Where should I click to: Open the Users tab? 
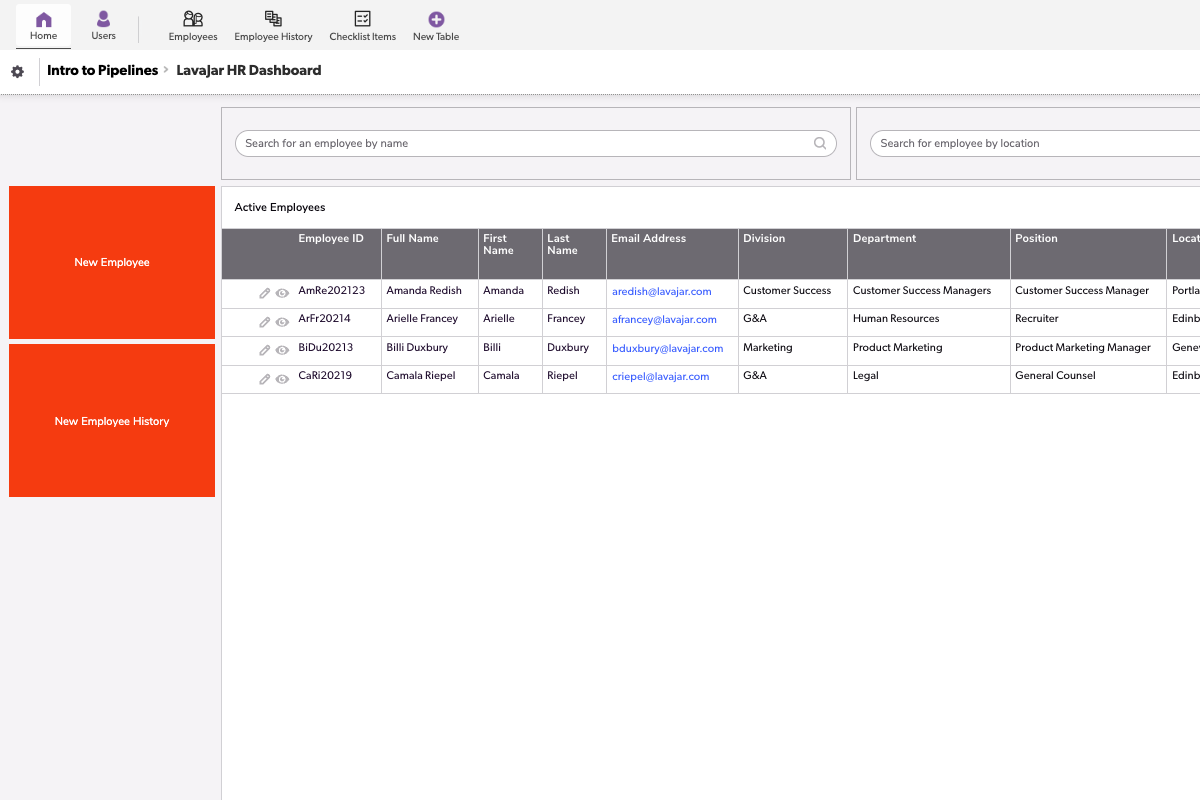pyautogui.click(x=104, y=26)
